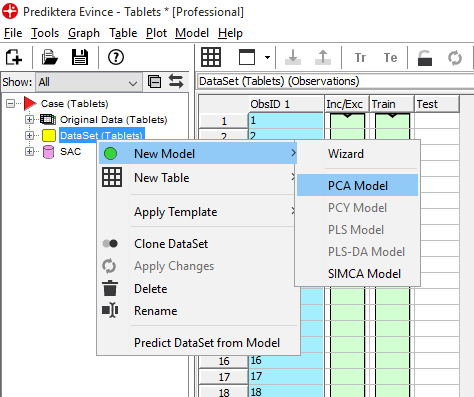This screenshot has width=474, height=397.
Task: Toggle the Test cell in row 1
Action: click(x=437, y=121)
